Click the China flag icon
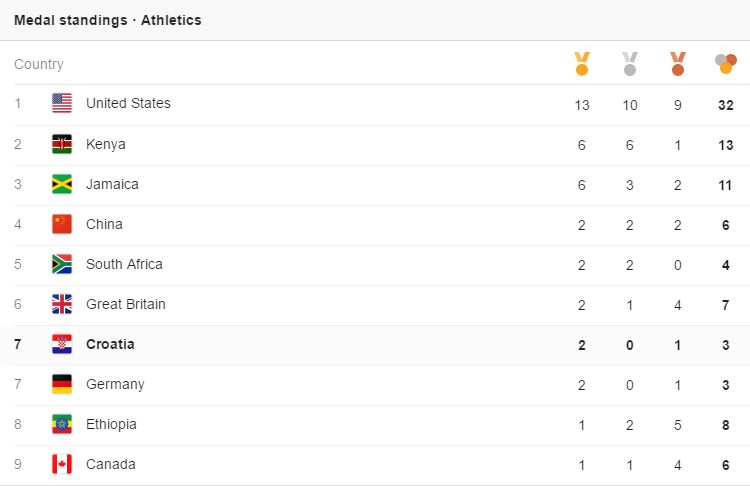This screenshot has width=750, height=486. (62, 224)
